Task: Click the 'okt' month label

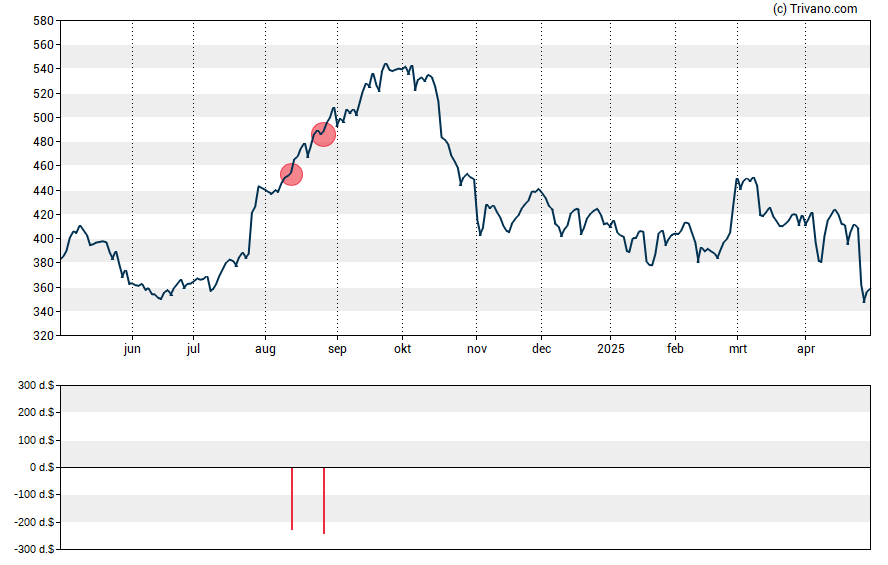Action: tap(403, 349)
